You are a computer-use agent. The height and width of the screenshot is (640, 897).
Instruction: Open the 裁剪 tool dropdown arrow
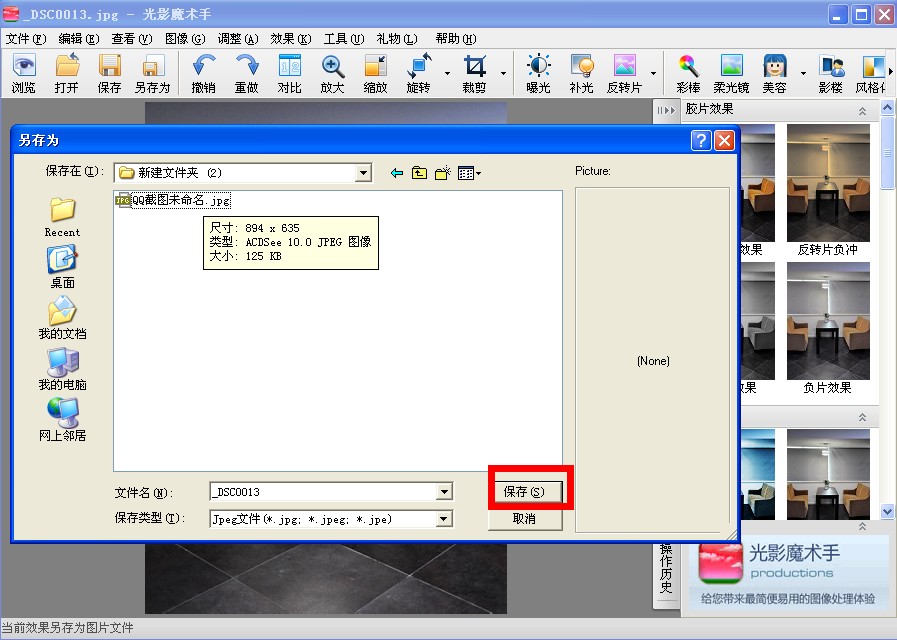click(x=503, y=73)
